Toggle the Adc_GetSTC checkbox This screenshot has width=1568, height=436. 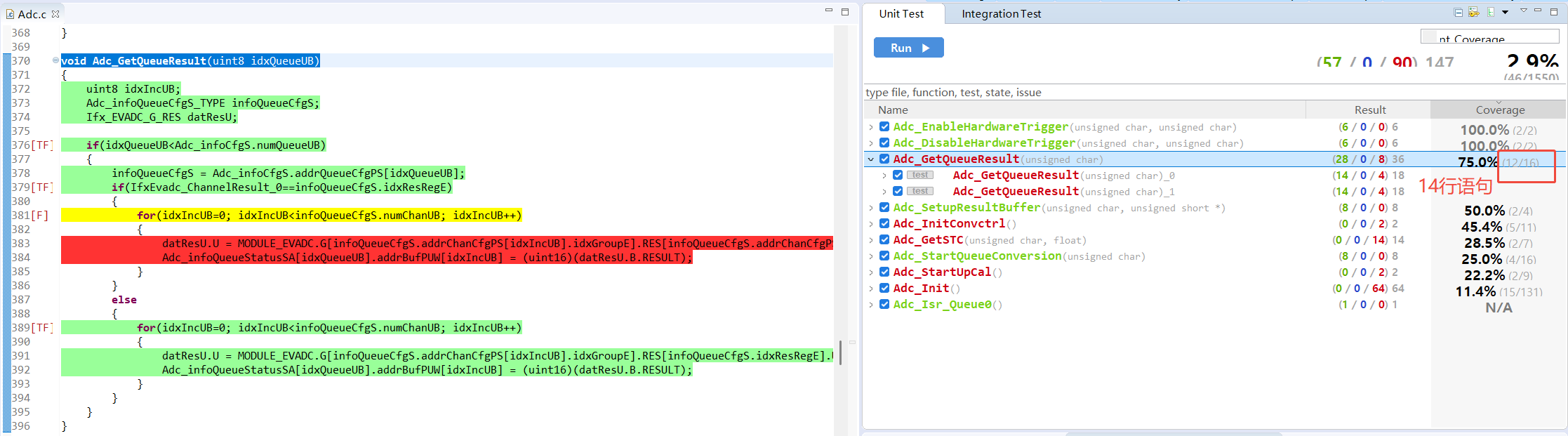point(884,240)
